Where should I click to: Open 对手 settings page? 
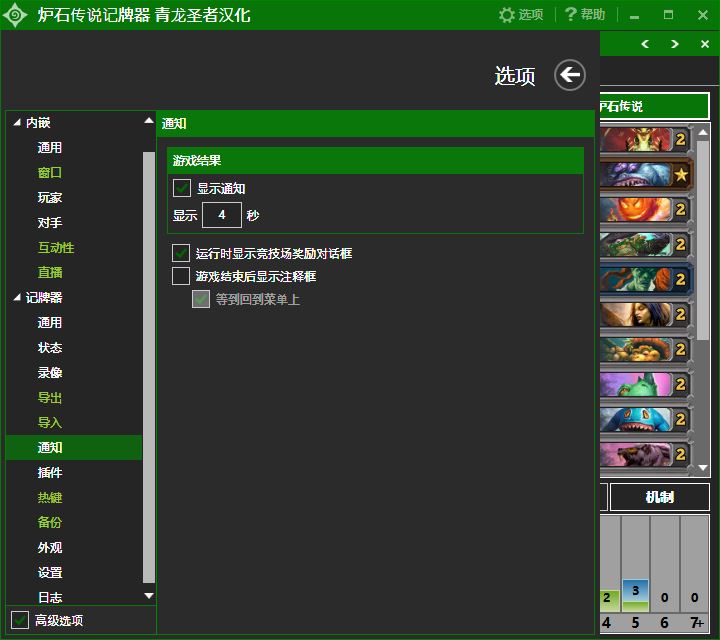50,223
